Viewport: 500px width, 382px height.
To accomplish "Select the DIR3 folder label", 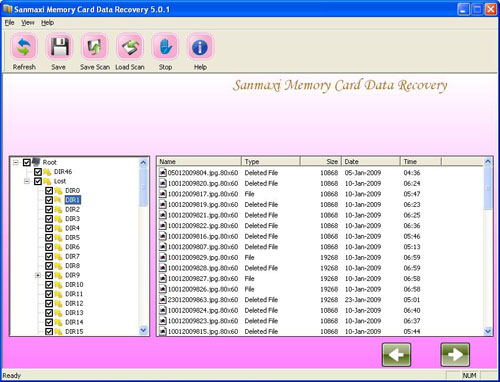I will click(x=72, y=219).
